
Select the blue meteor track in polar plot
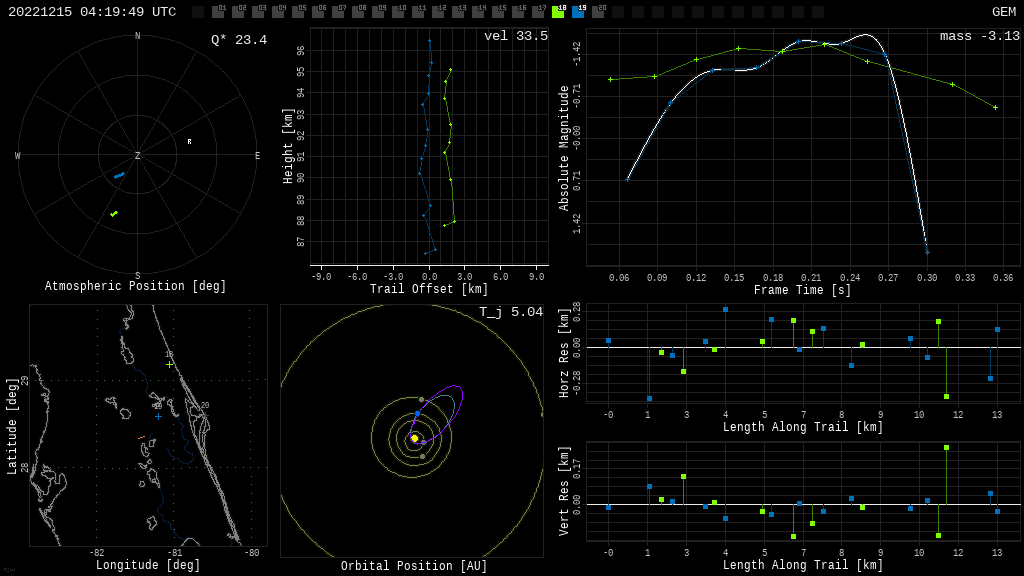pos(119,176)
